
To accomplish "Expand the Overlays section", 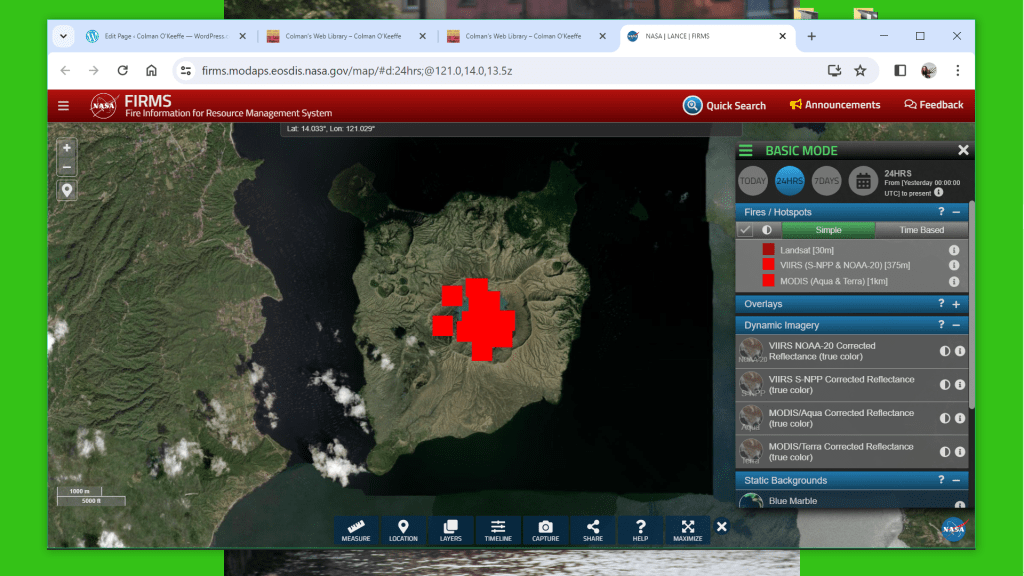I will tap(956, 304).
